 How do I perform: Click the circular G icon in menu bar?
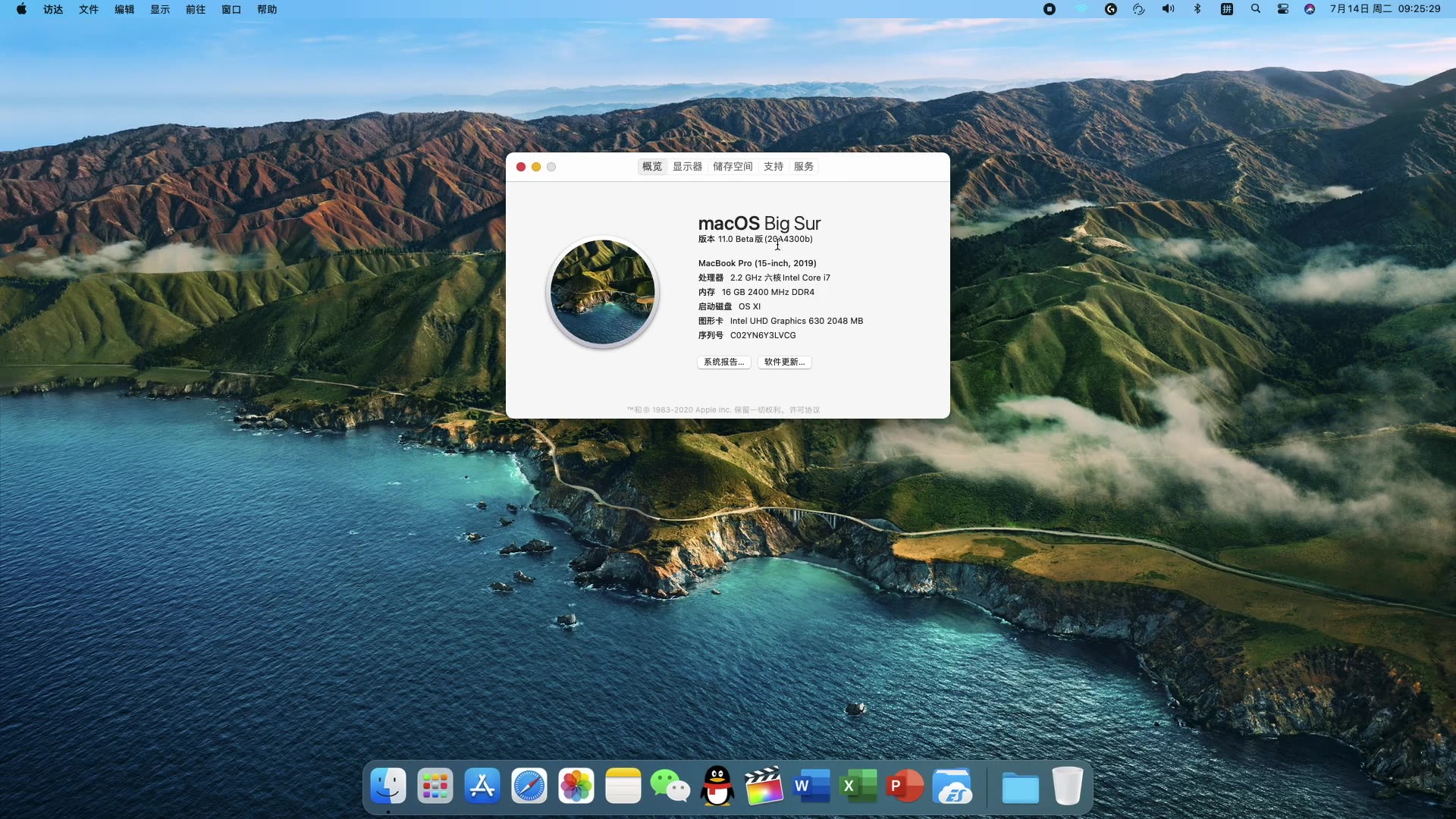[x=1111, y=9]
